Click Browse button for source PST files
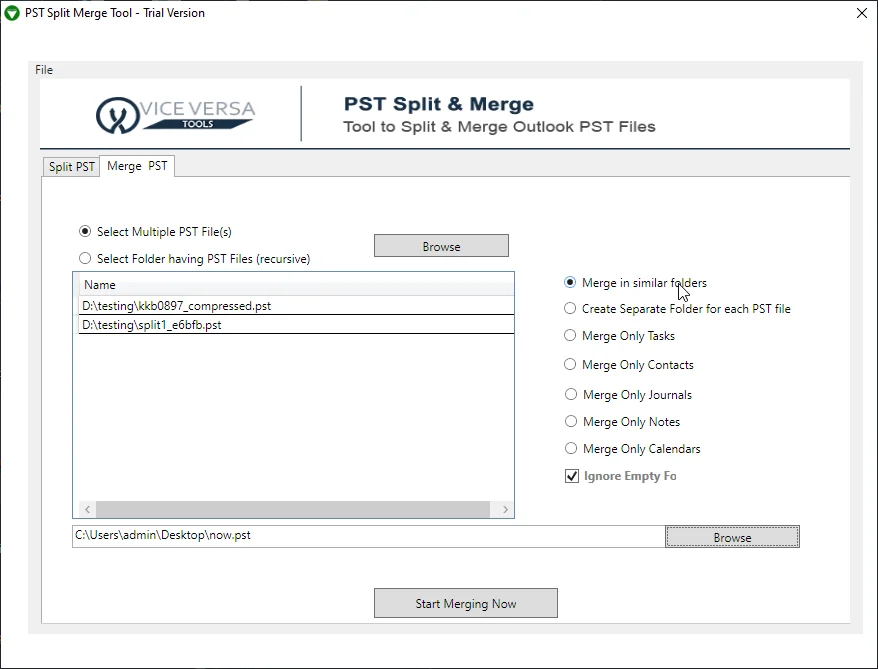Screen dimensions: 878x669 pos(441,246)
